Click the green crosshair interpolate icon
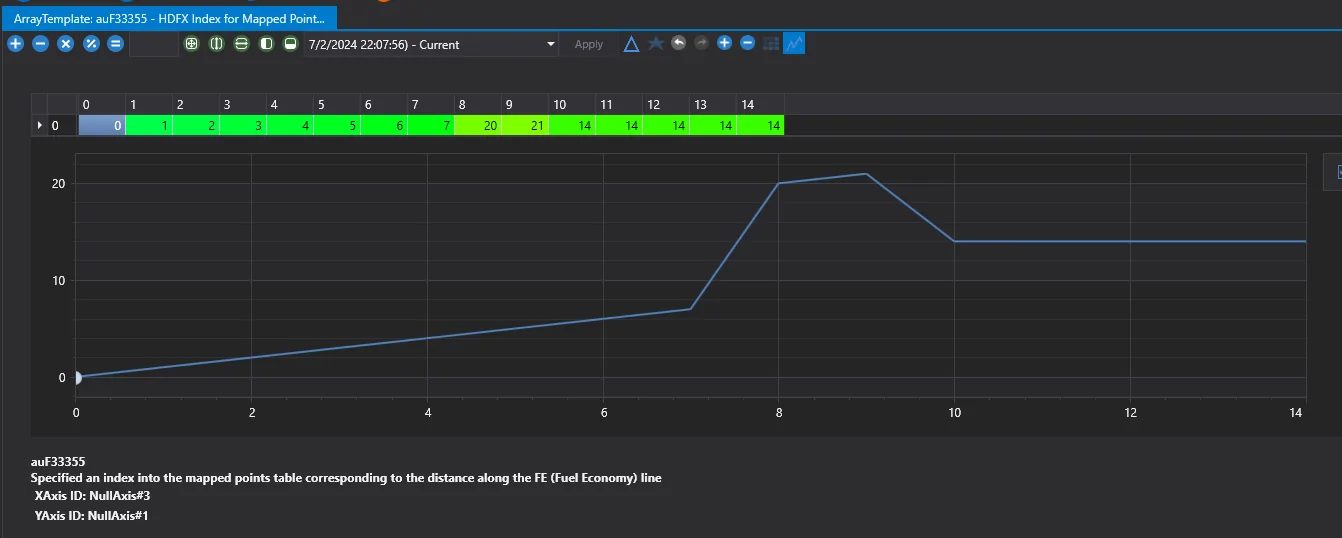1342x538 pixels. tap(192, 44)
